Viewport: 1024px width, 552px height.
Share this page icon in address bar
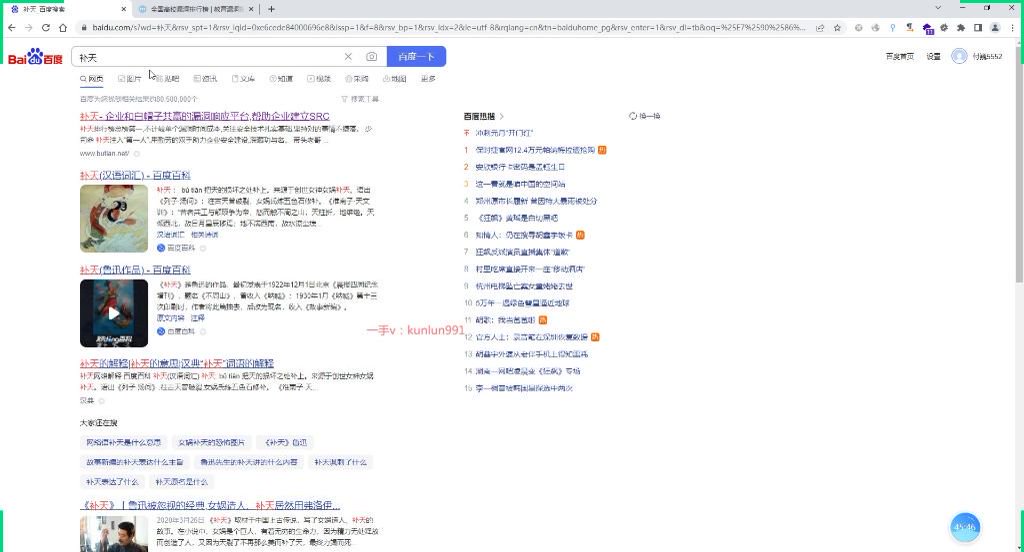(820, 27)
